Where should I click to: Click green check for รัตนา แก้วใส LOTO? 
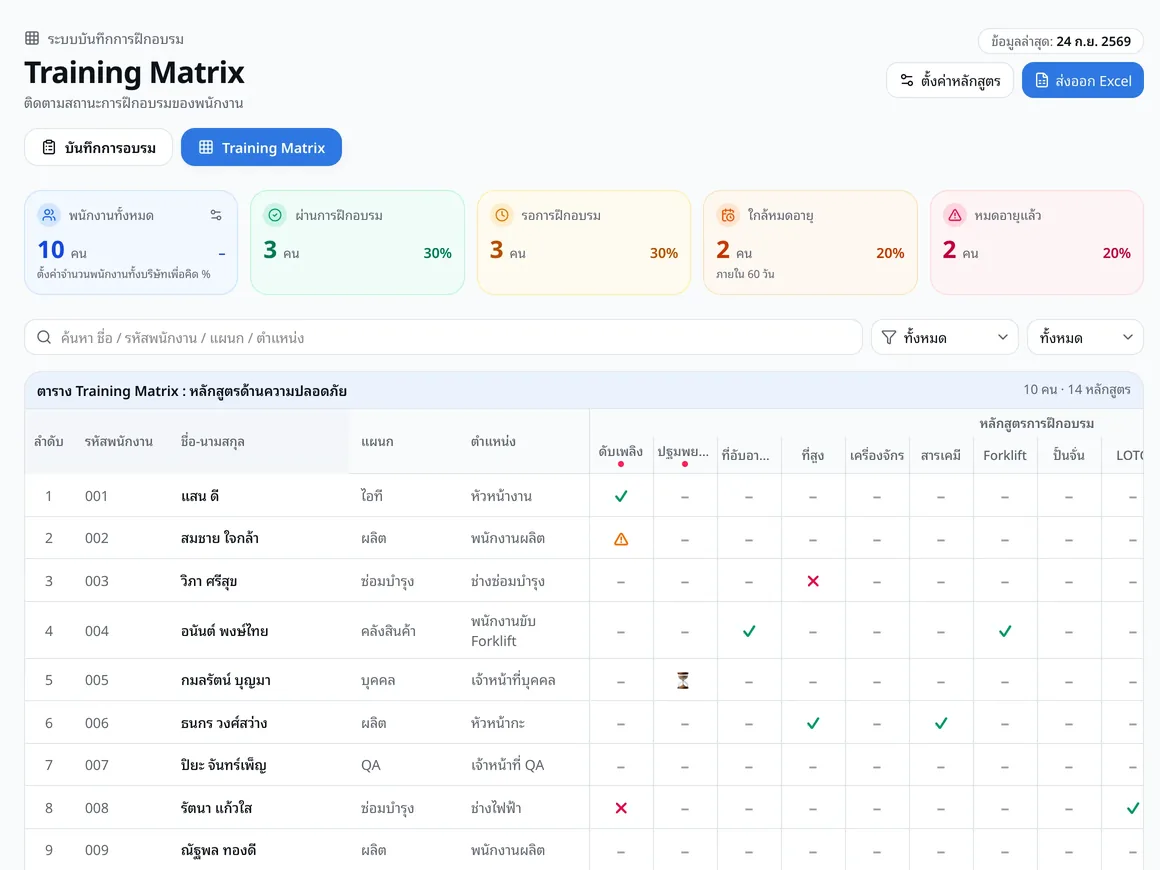tap(1133, 808)
